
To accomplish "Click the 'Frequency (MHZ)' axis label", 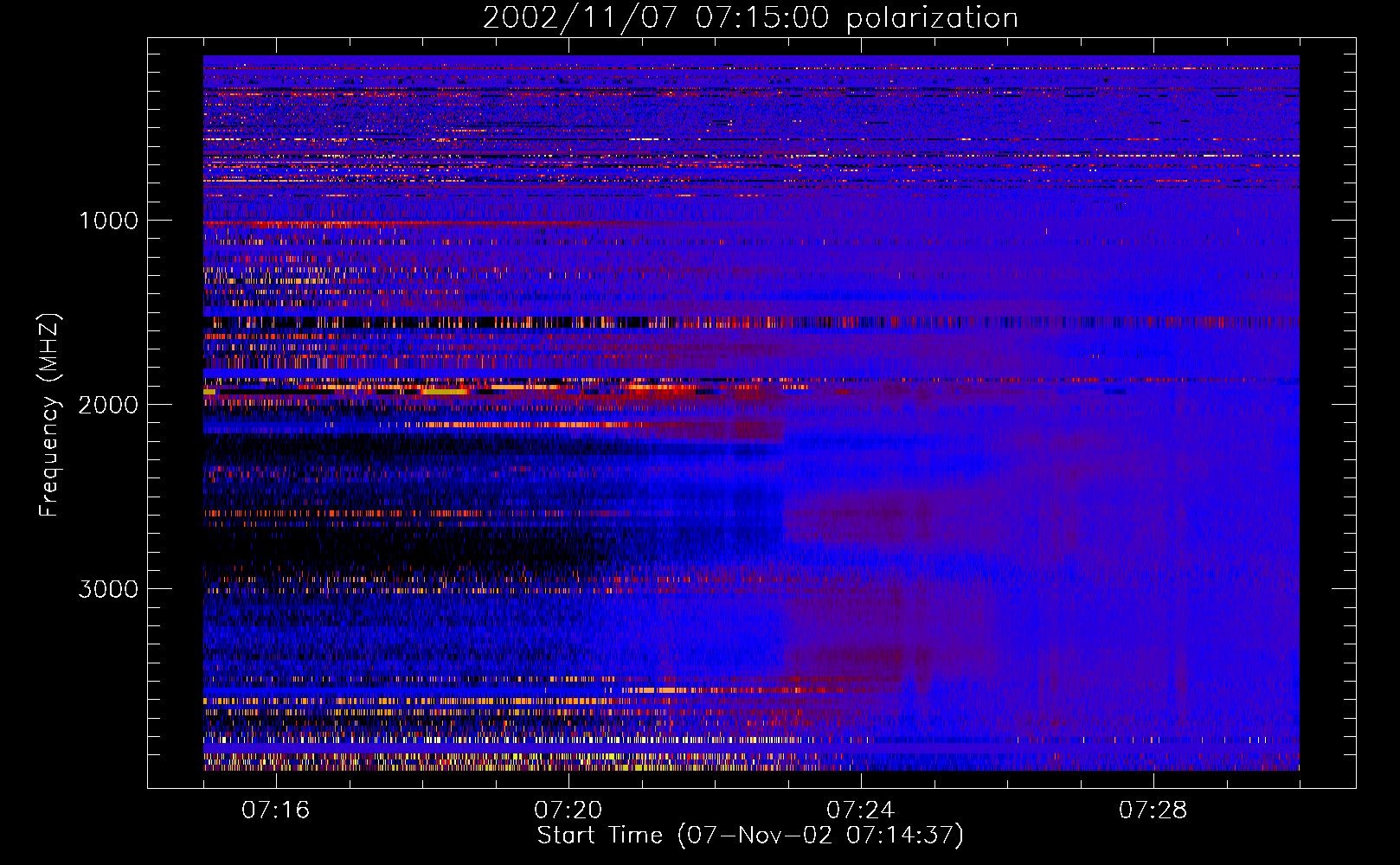I will [x=49, y=415].
